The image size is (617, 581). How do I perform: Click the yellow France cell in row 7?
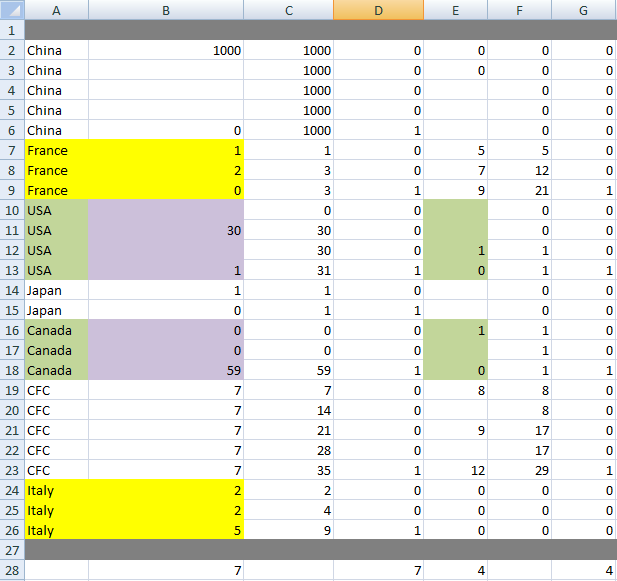[55, 150]
